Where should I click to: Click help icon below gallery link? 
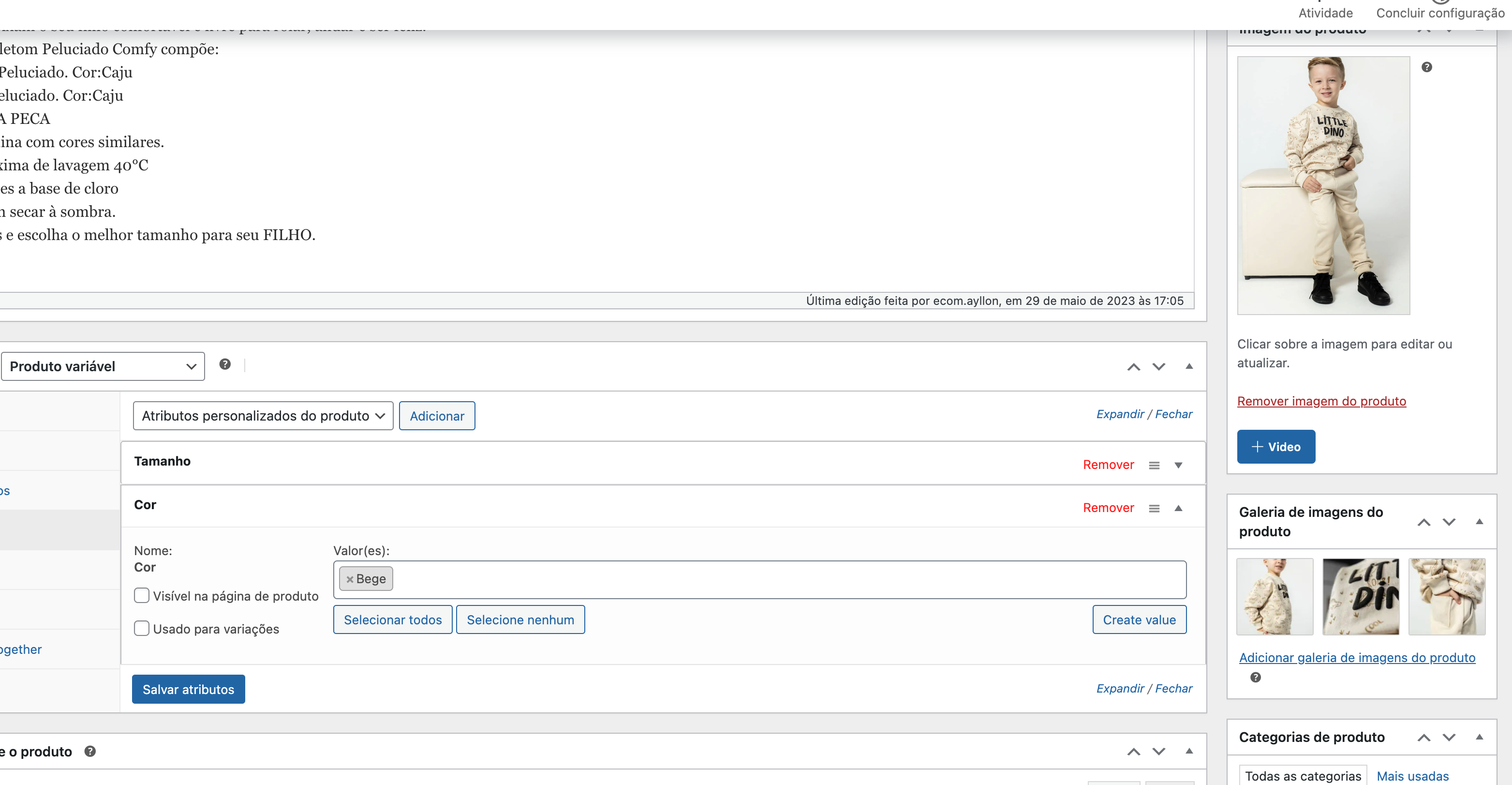pos(1256,677)
